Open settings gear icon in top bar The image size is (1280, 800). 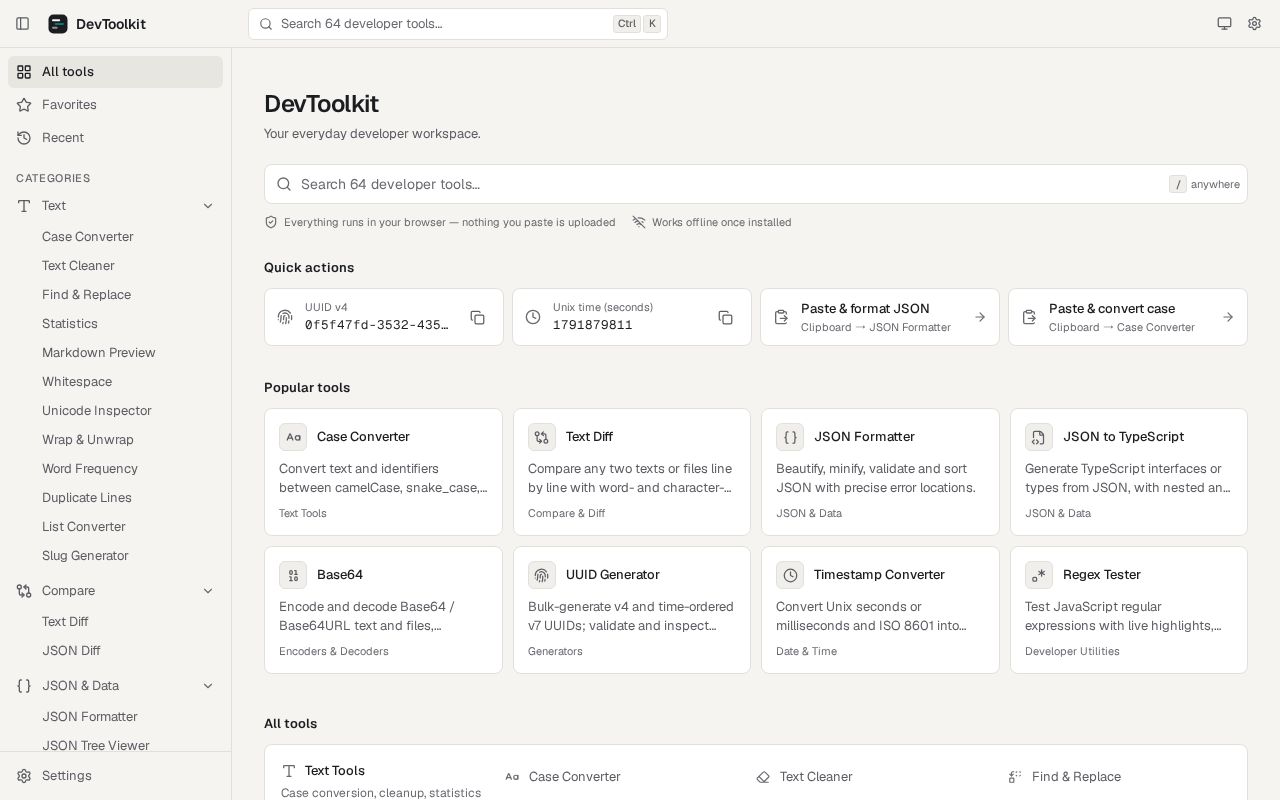coord(1254,24)
